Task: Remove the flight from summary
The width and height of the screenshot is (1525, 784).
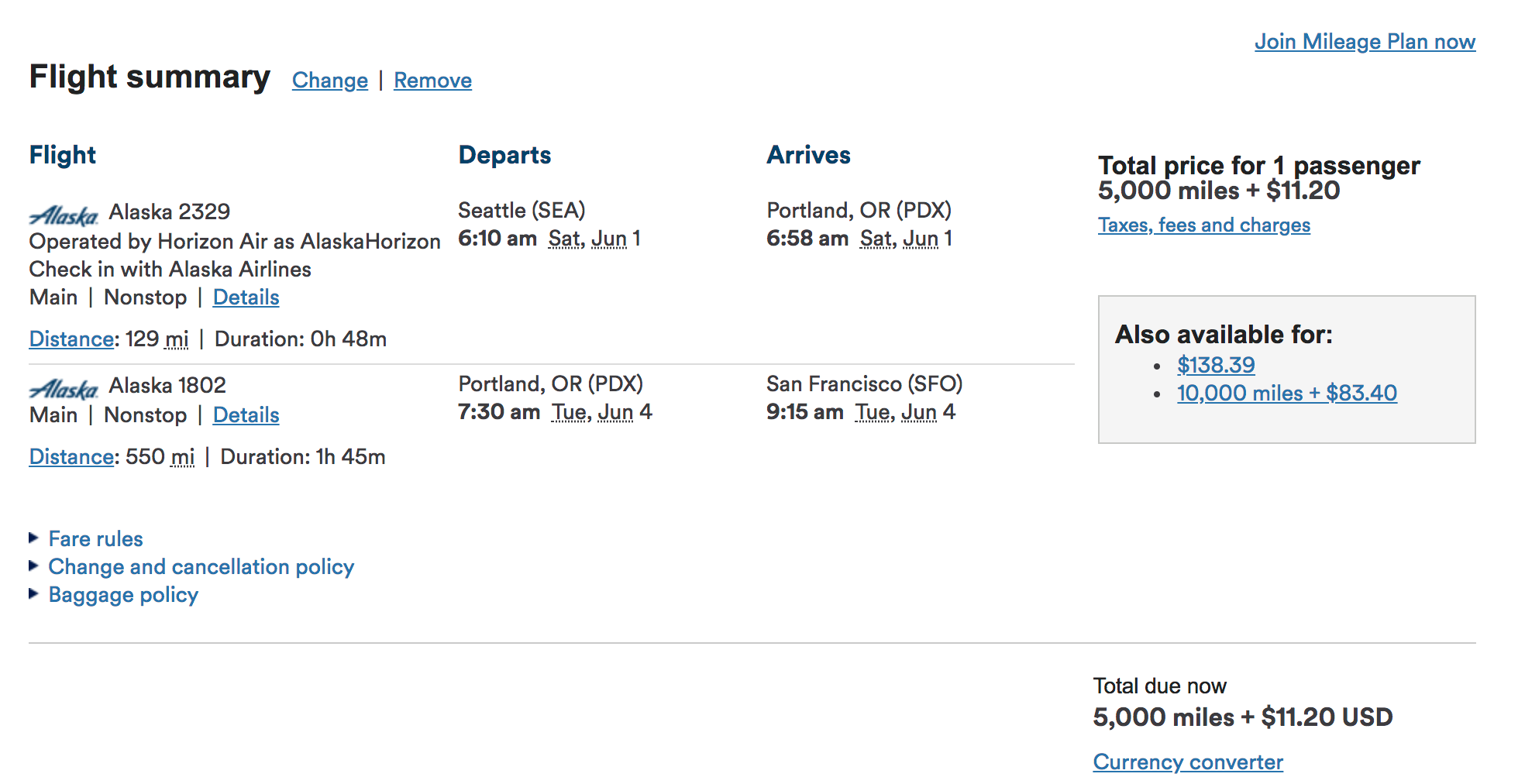Action: [x=432, y=81]
